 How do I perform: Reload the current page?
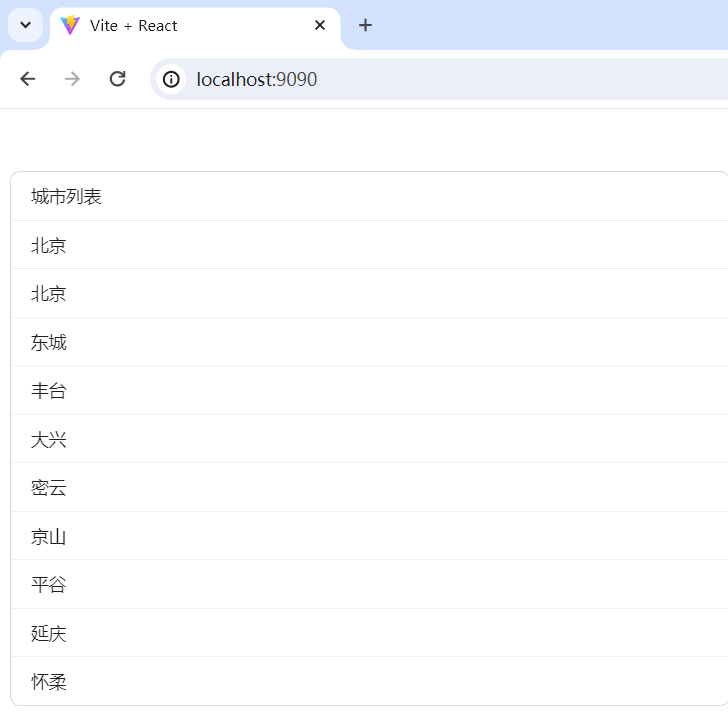pos(117,79)
